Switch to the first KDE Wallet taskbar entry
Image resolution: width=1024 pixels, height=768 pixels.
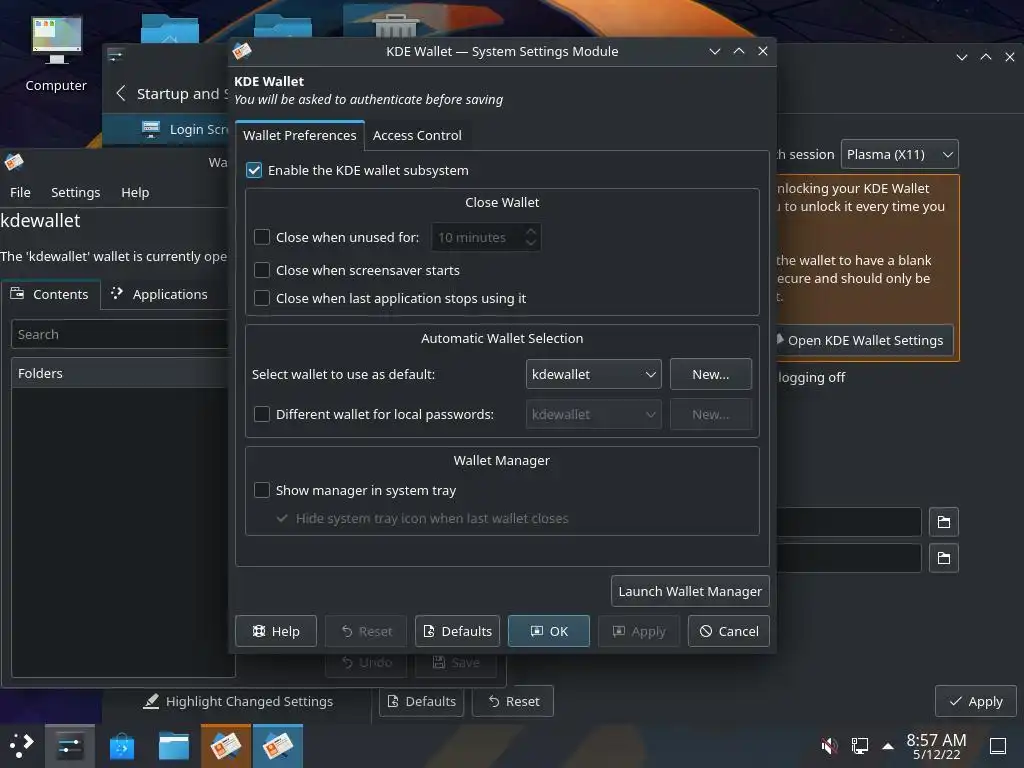pyautogui.click(x=225, y=745)
